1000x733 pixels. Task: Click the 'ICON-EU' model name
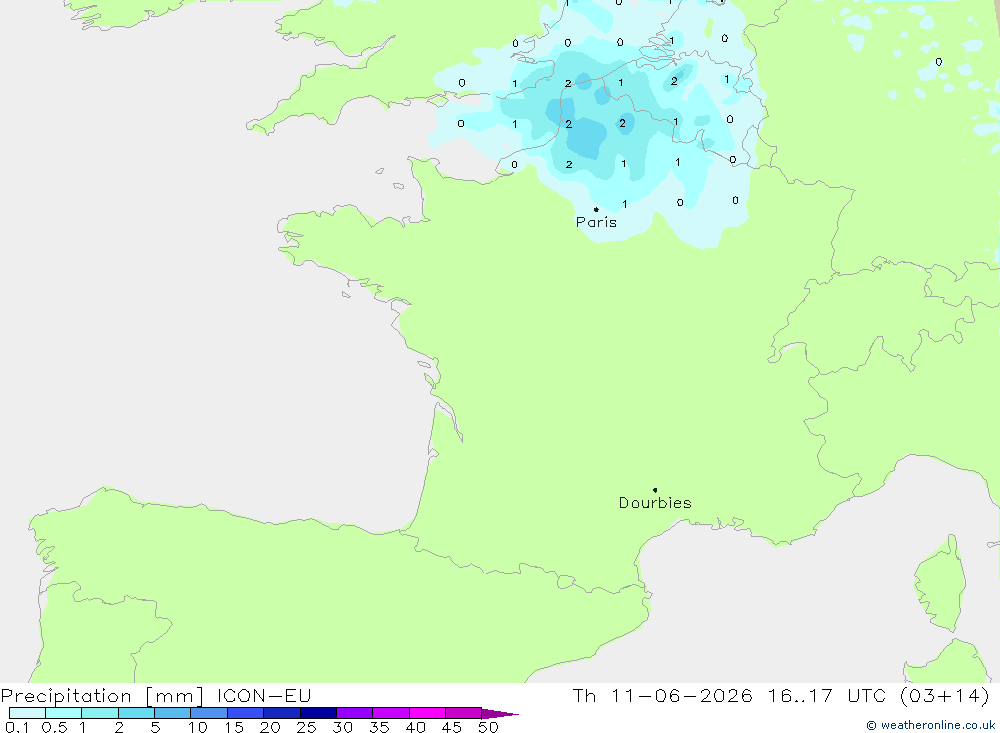(x=264, y=696)
